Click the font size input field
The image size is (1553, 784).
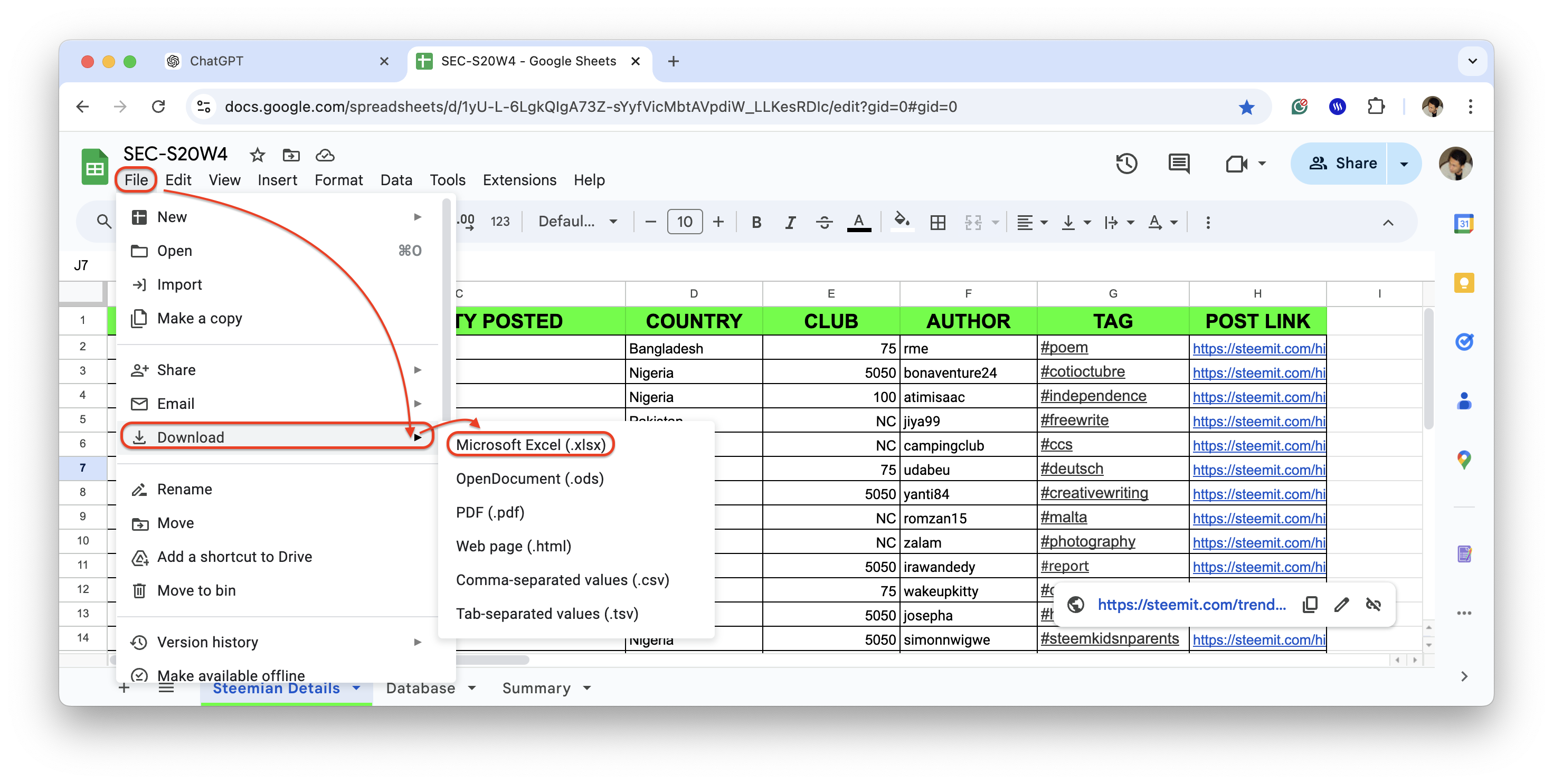[x=684, y=222]
